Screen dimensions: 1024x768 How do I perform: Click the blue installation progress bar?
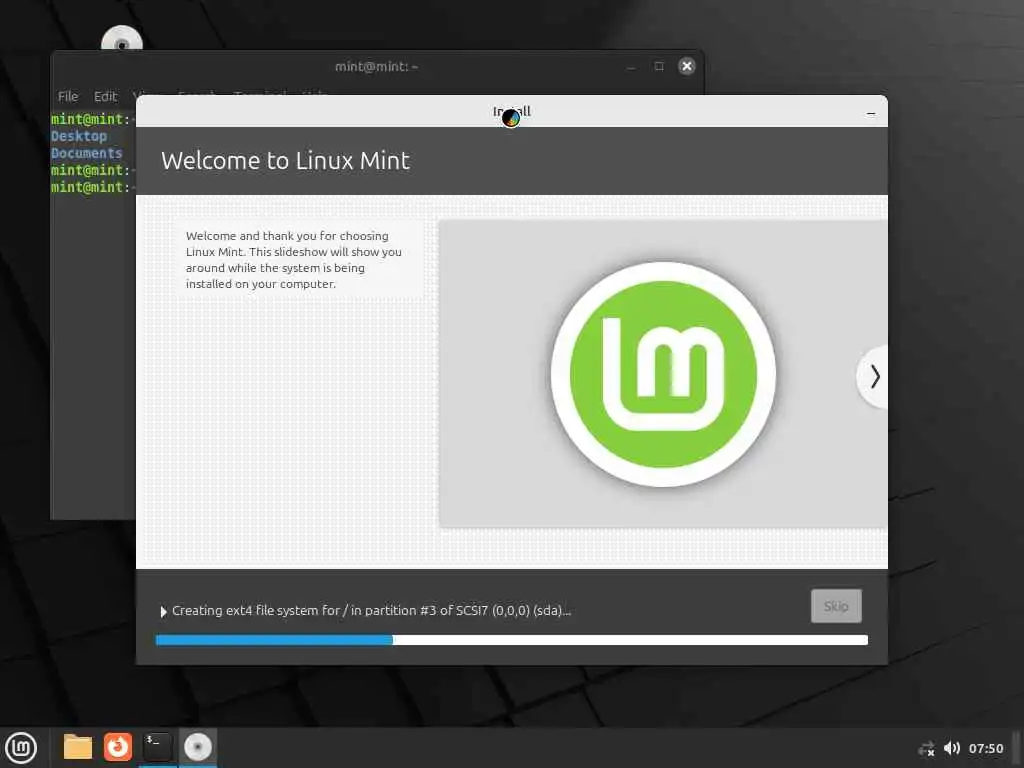point(511,640)
